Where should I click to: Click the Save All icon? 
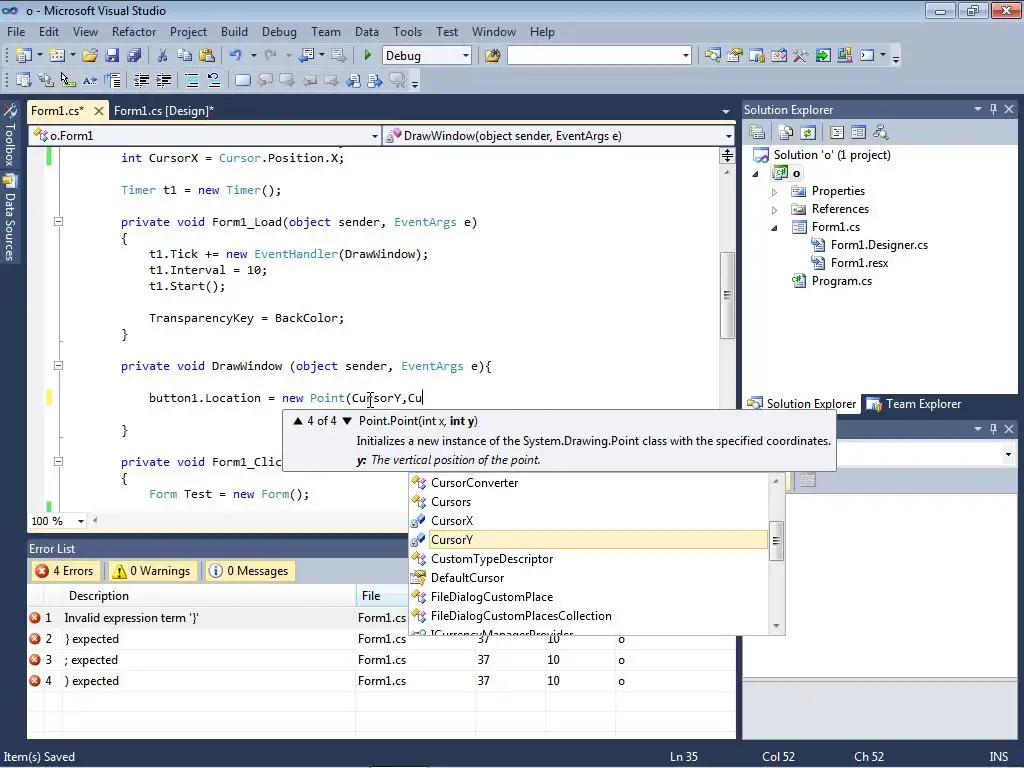(x=134, y=56)
